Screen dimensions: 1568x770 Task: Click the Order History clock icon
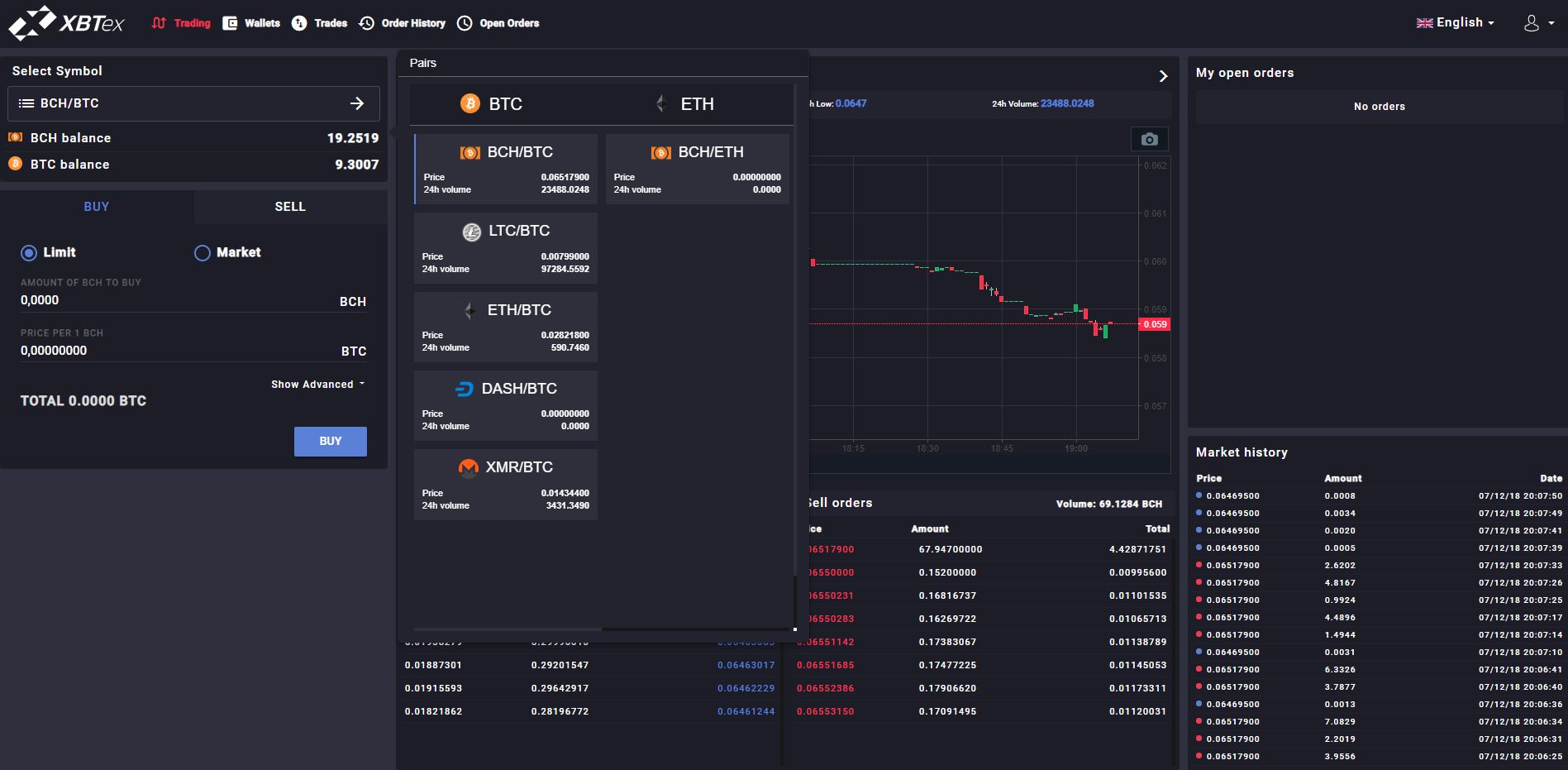[x=366, y=23]
